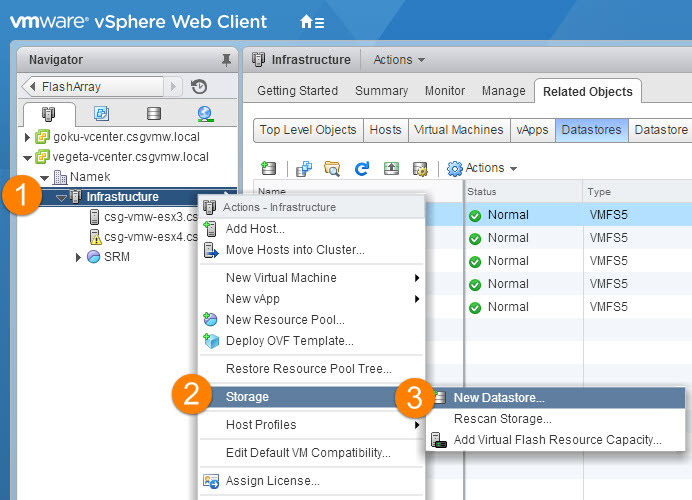Click the Add Host icon in context menu

coord(211,229)
